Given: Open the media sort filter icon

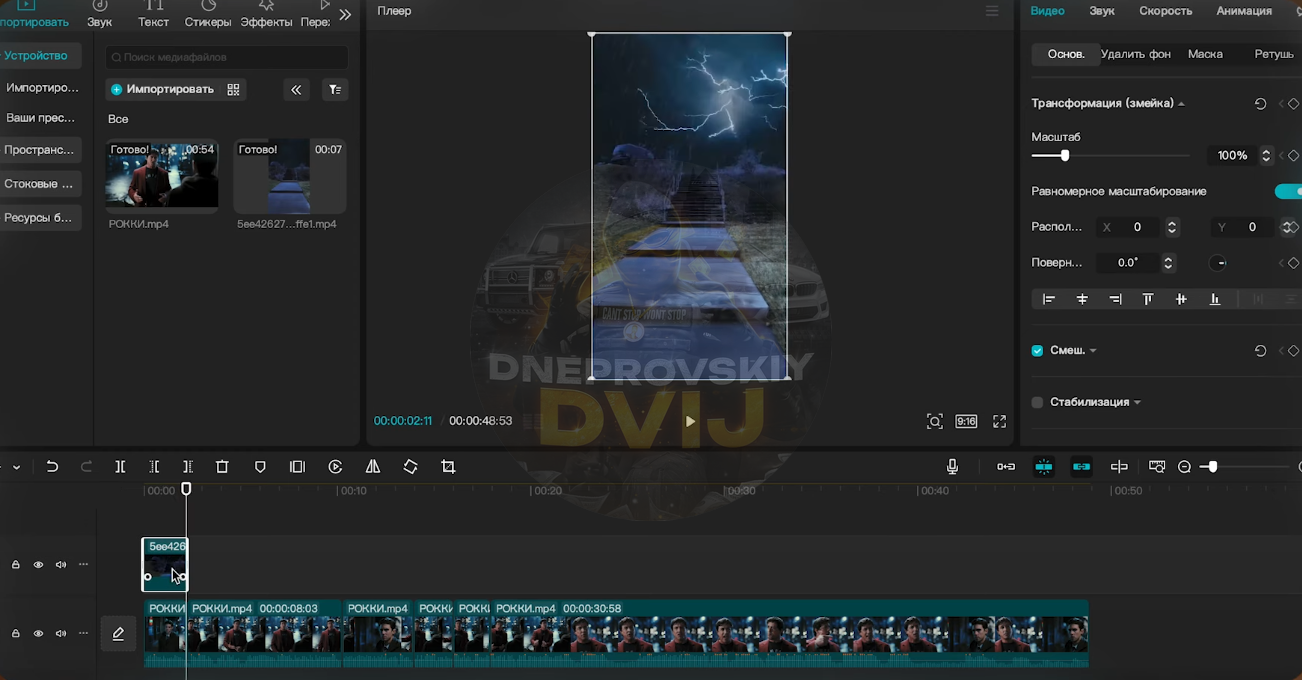Looking at the screenshot, I should tap(335, 90).
